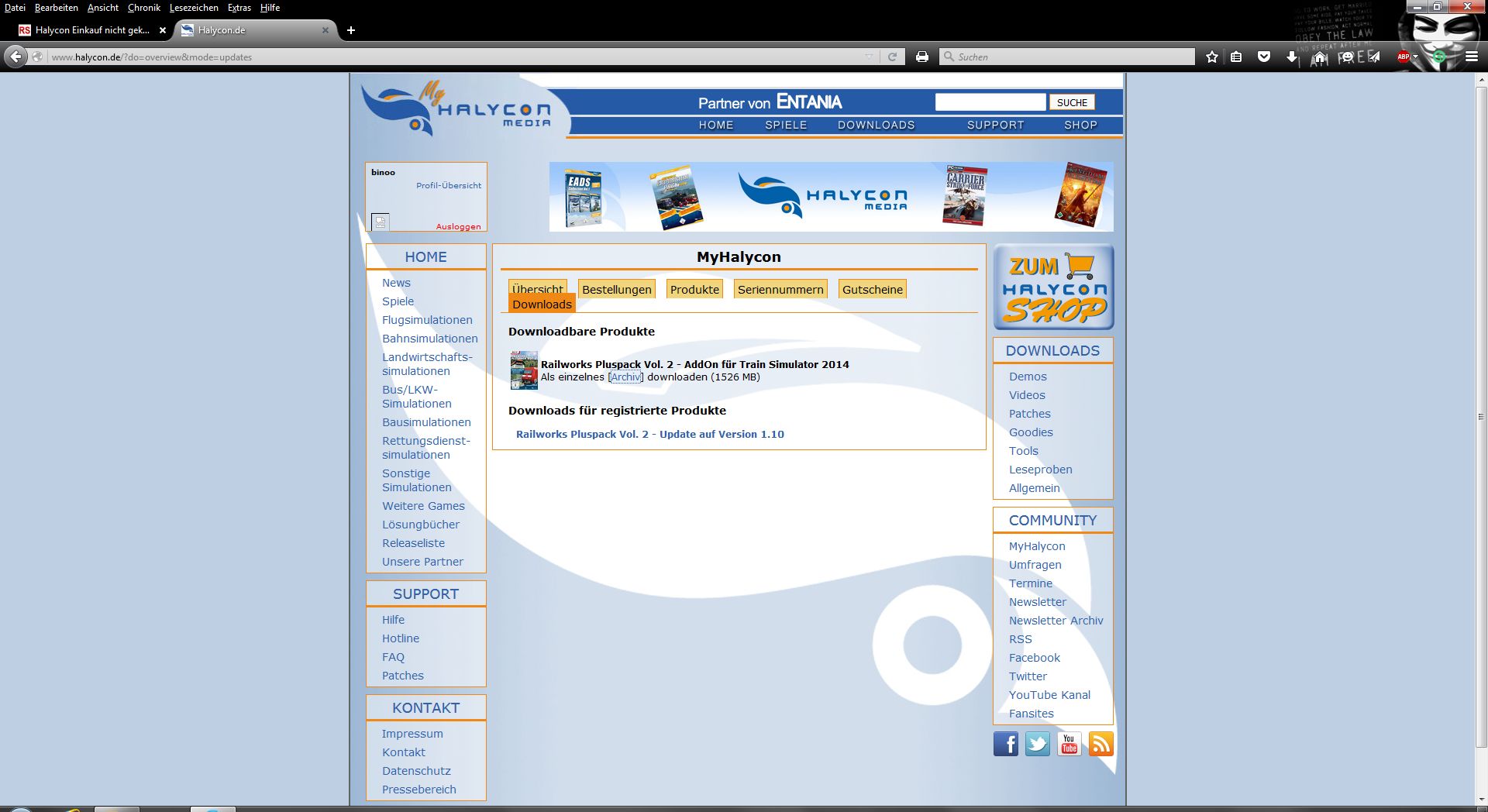Save page to Pocket icon
Screen dimensions: 1488x812
coord(1264,57)
